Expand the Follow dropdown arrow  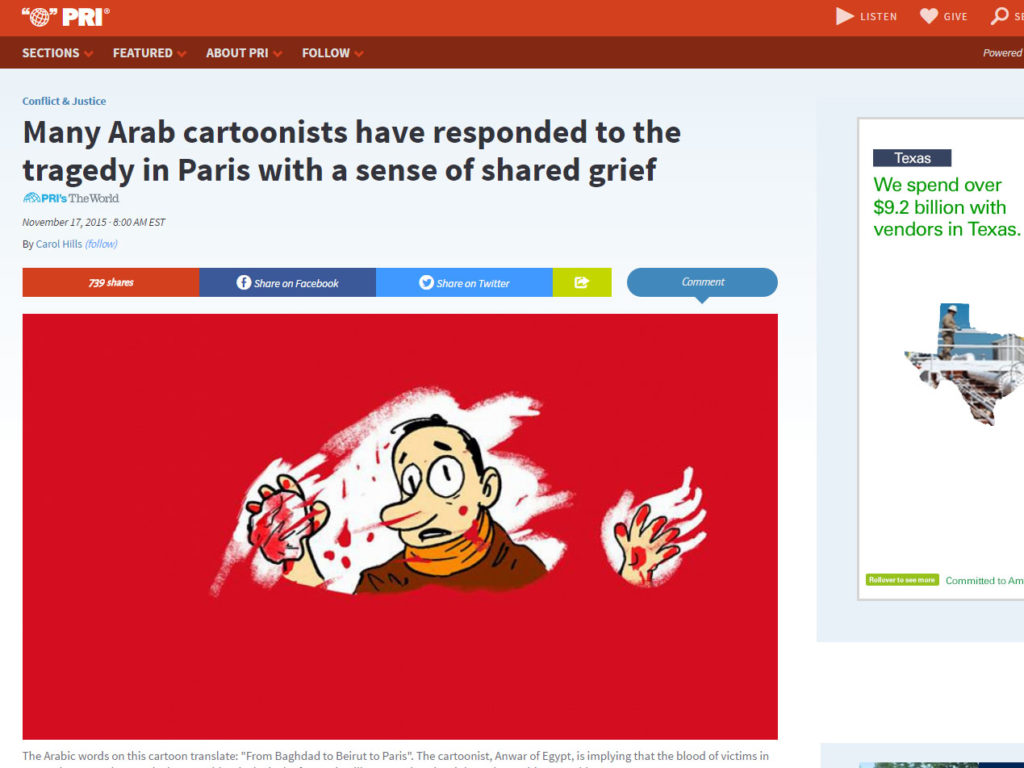point(359,54)
